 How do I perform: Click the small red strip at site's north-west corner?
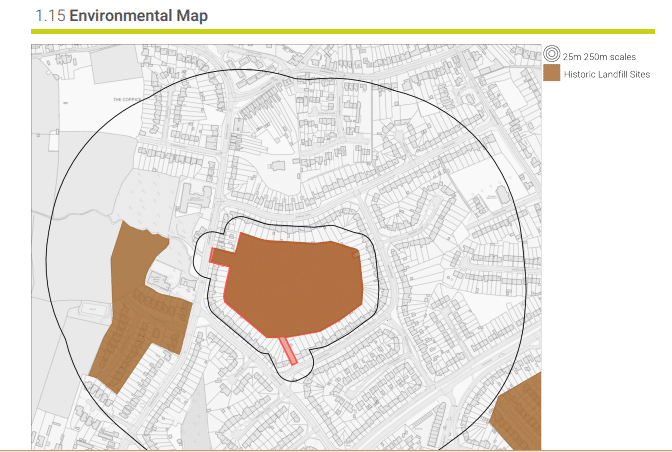pos(218,256)
